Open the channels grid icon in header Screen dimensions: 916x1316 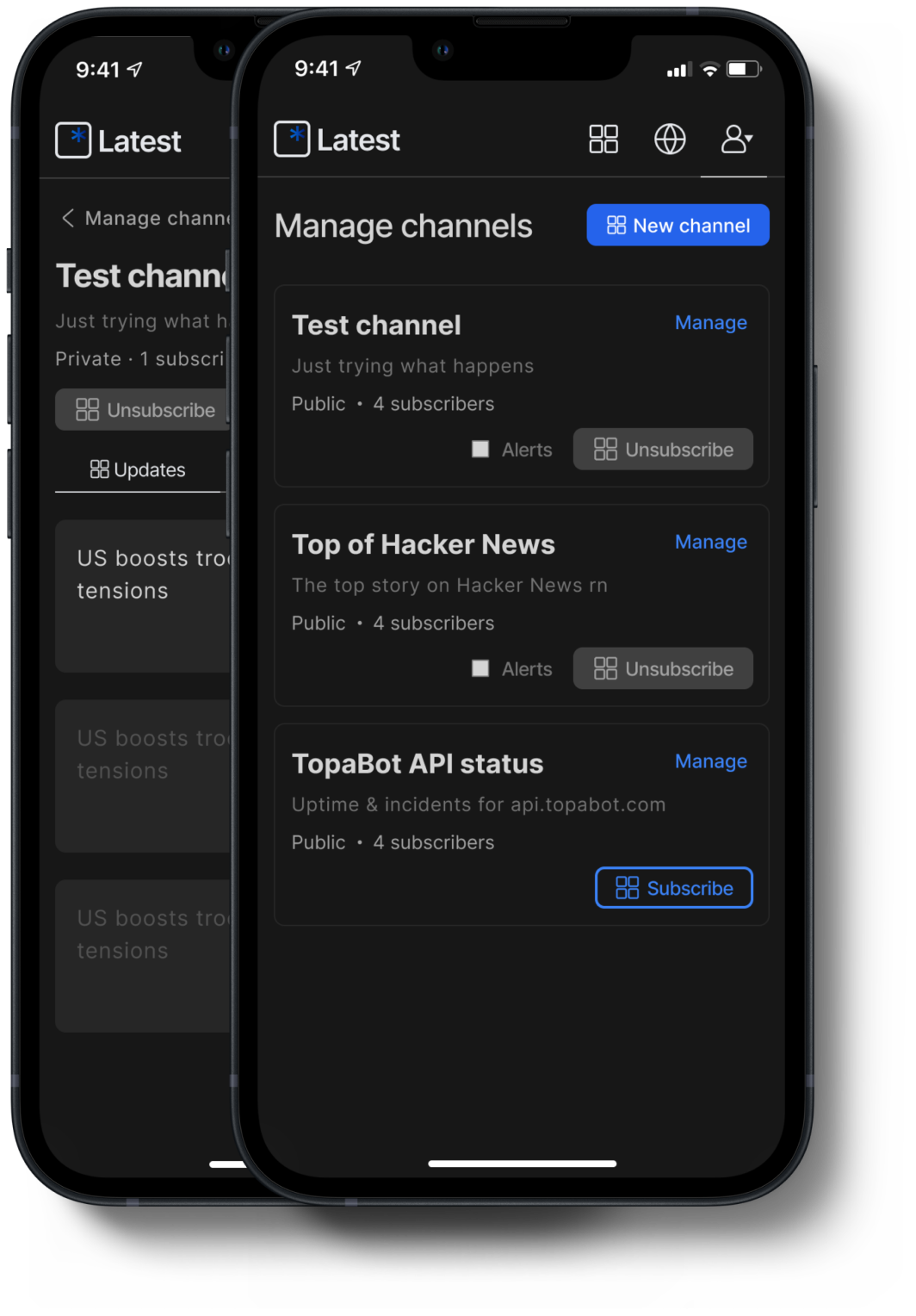coord(603,139)
